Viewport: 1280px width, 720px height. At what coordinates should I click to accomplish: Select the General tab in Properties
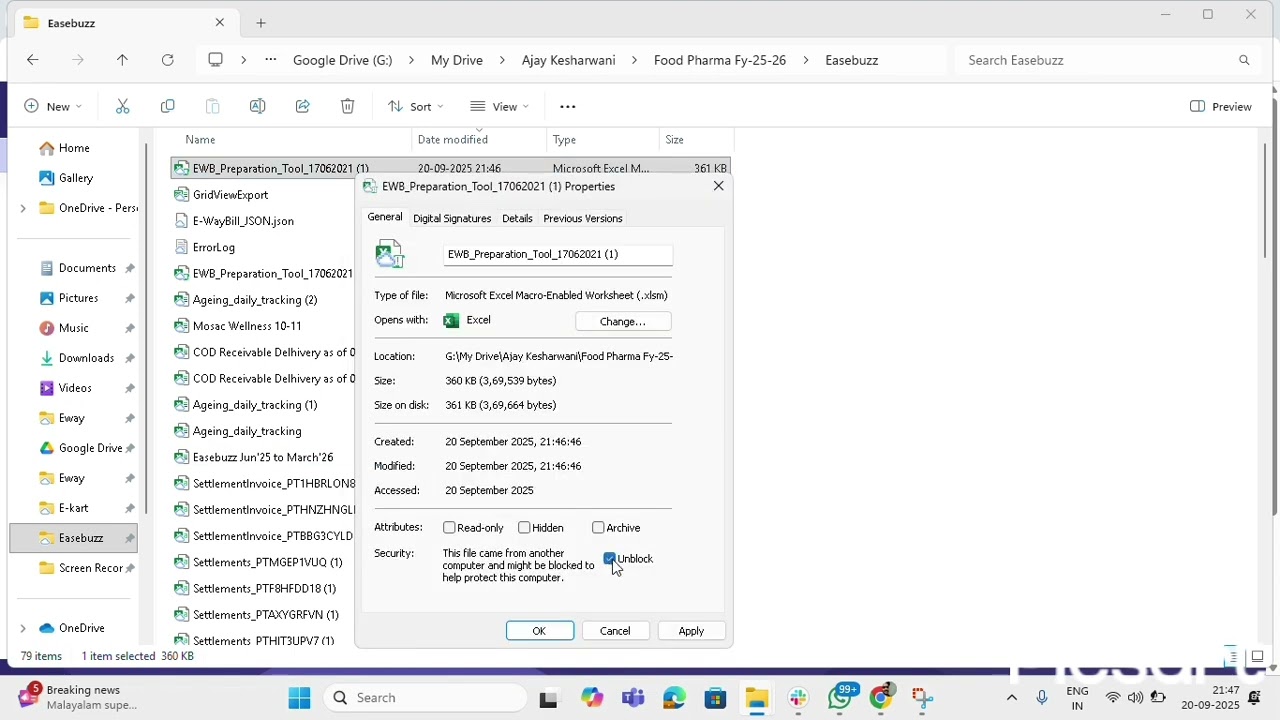(384, 217)
